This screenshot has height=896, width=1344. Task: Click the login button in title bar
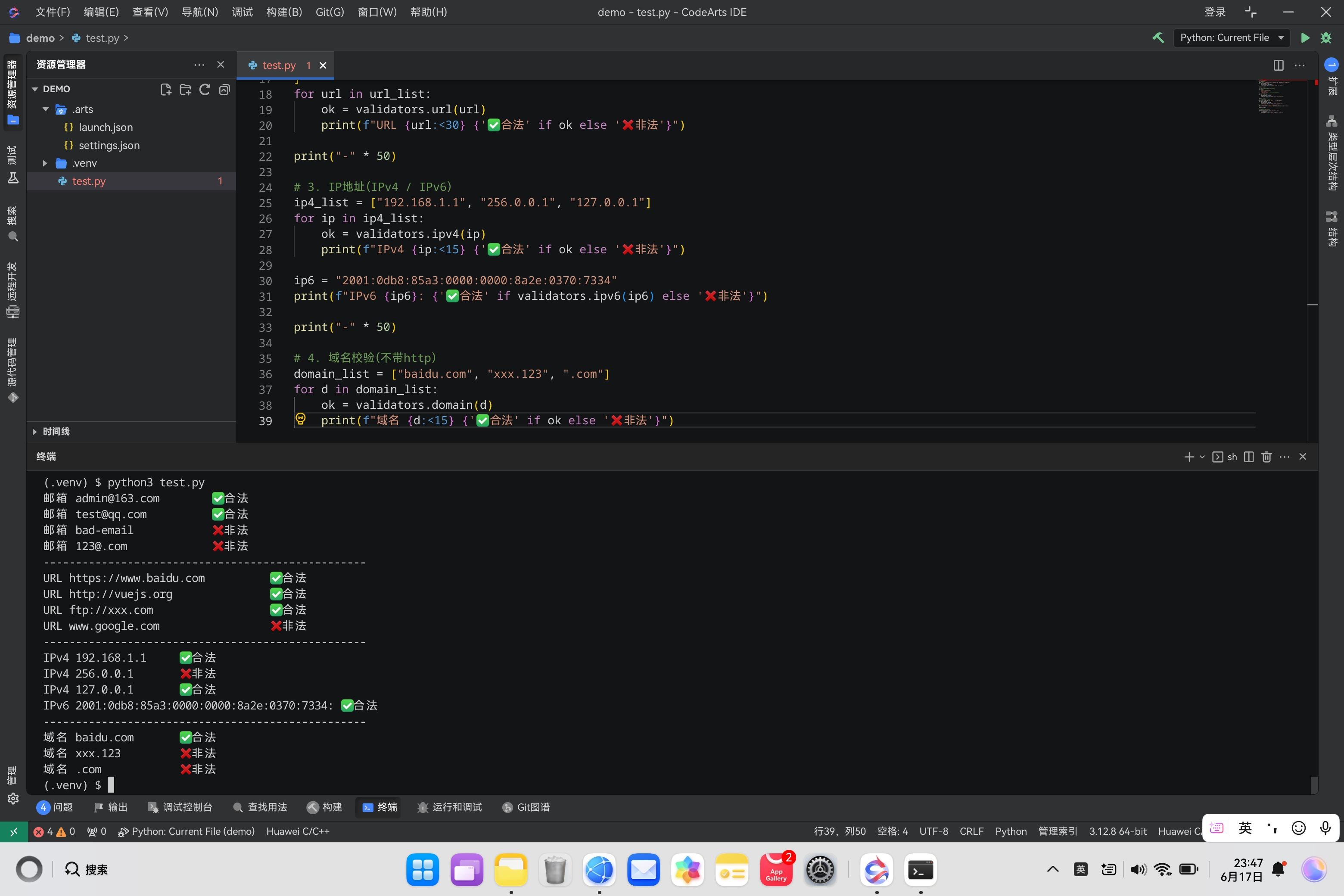point(1215,12)
